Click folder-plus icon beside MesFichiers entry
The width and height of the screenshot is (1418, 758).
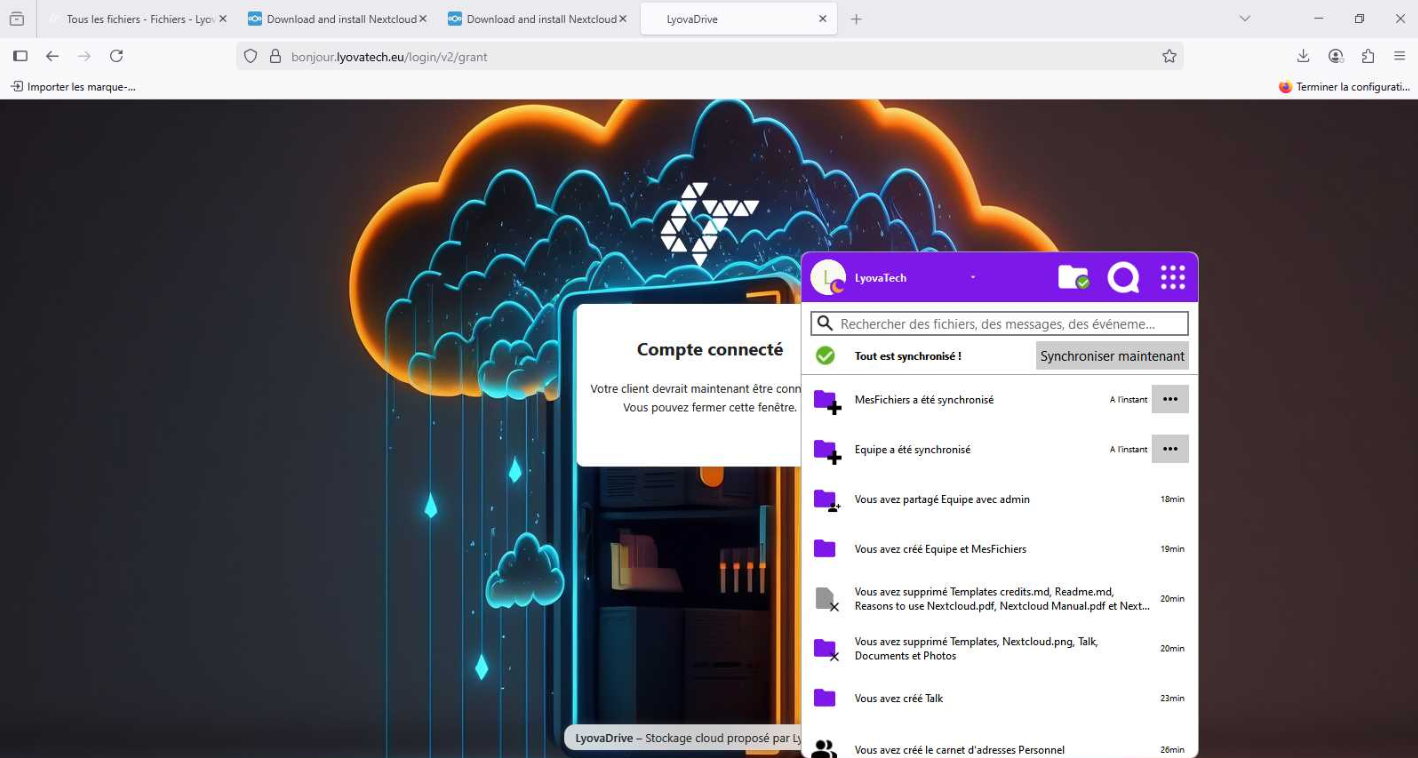tap(826, 401)
